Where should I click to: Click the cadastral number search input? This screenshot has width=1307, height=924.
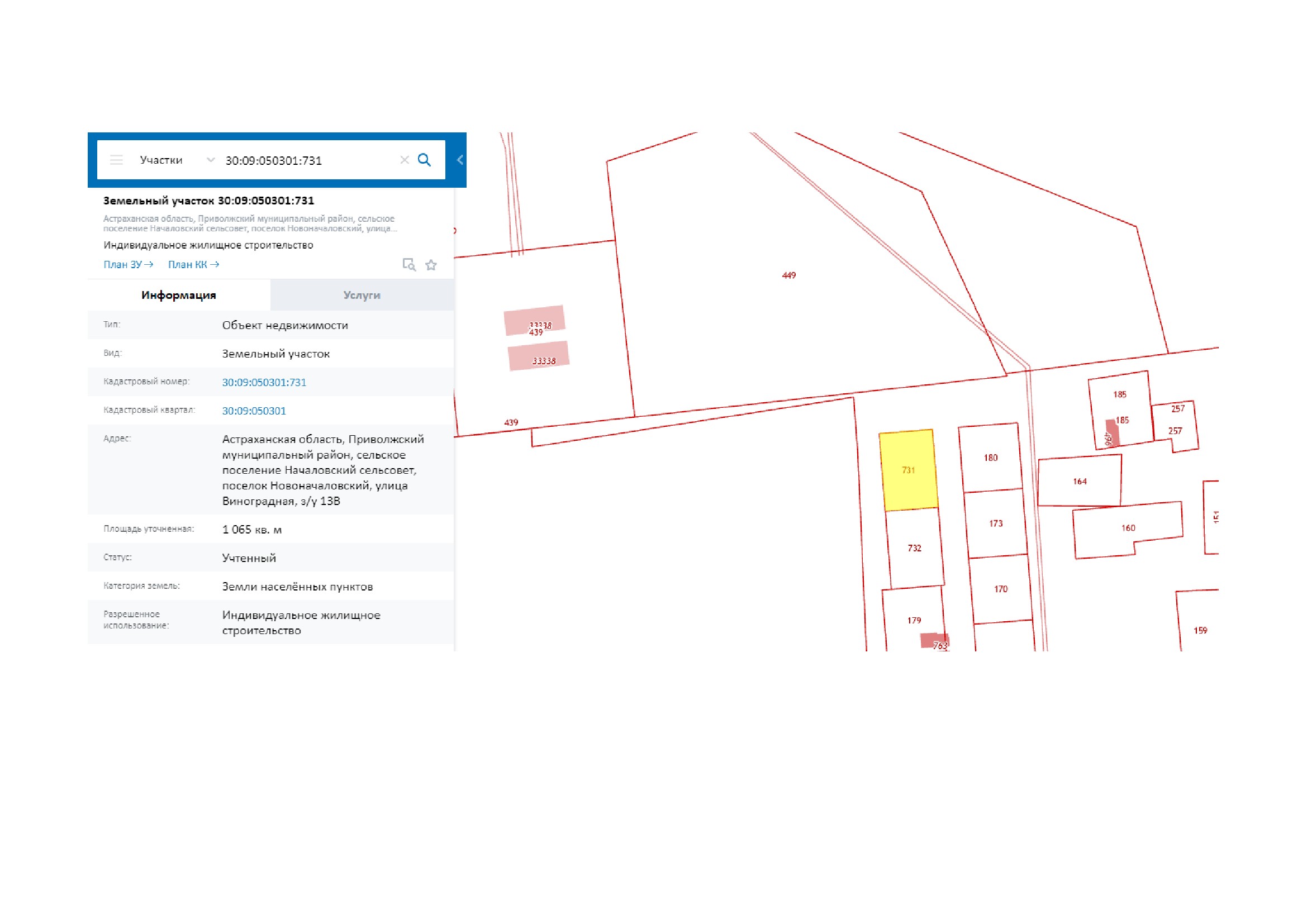pyautogui.click(x=307, y=160)
